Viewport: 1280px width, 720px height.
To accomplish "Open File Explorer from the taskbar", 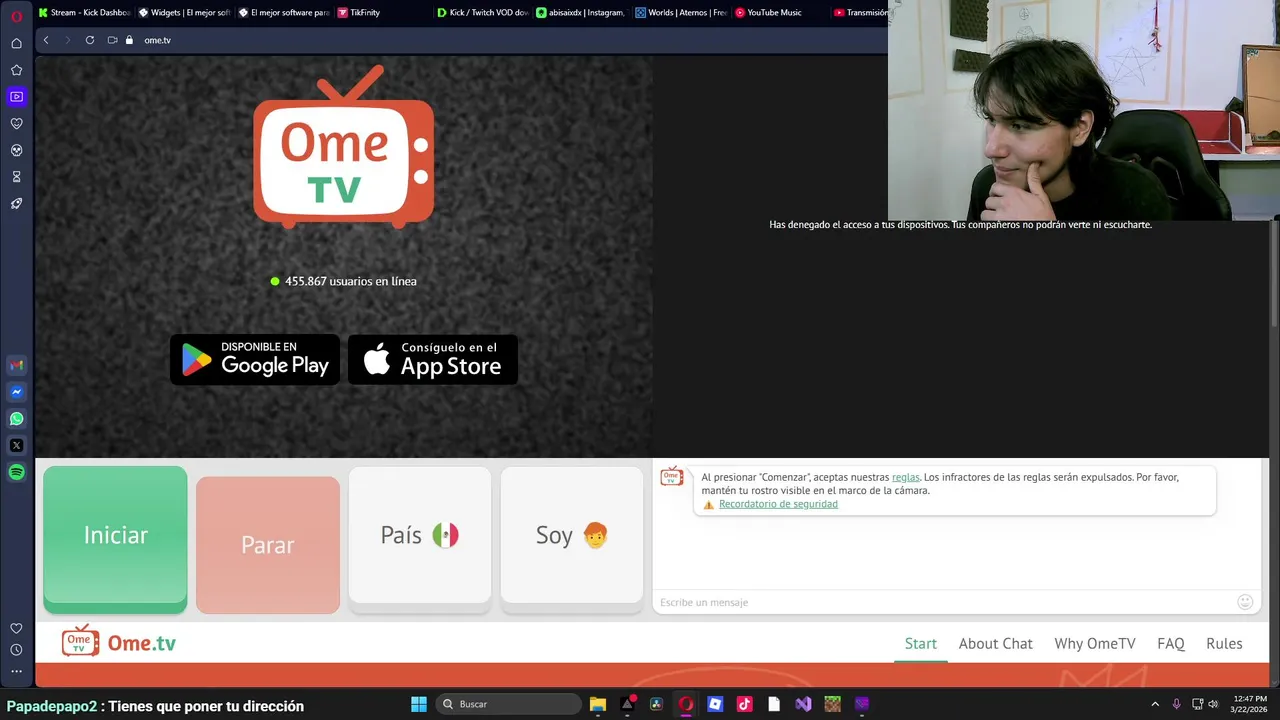I will click(598, 704).
